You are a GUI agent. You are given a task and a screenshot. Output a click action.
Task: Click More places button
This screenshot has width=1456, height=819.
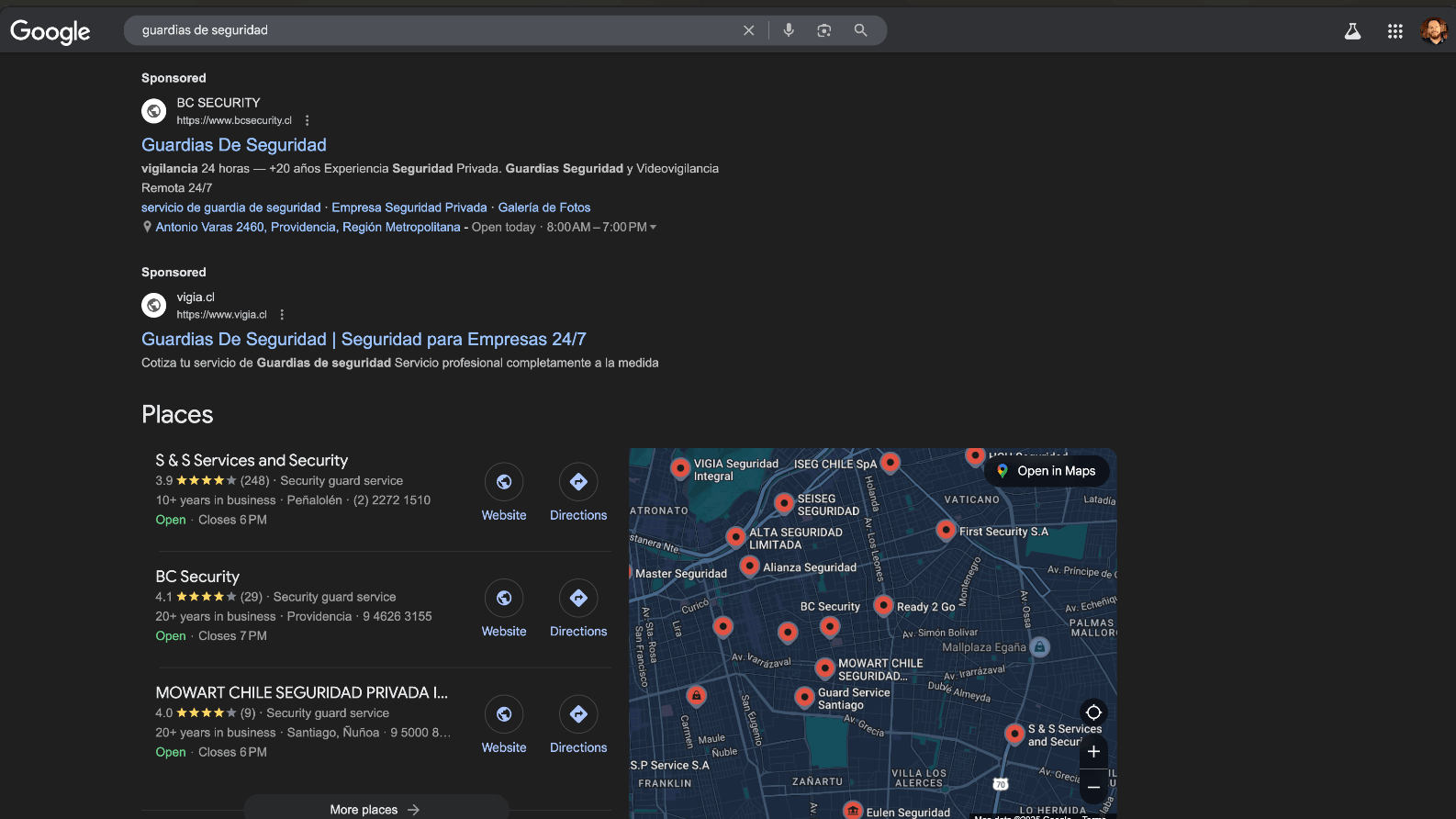pyautogui.click(x=375, y=808)
